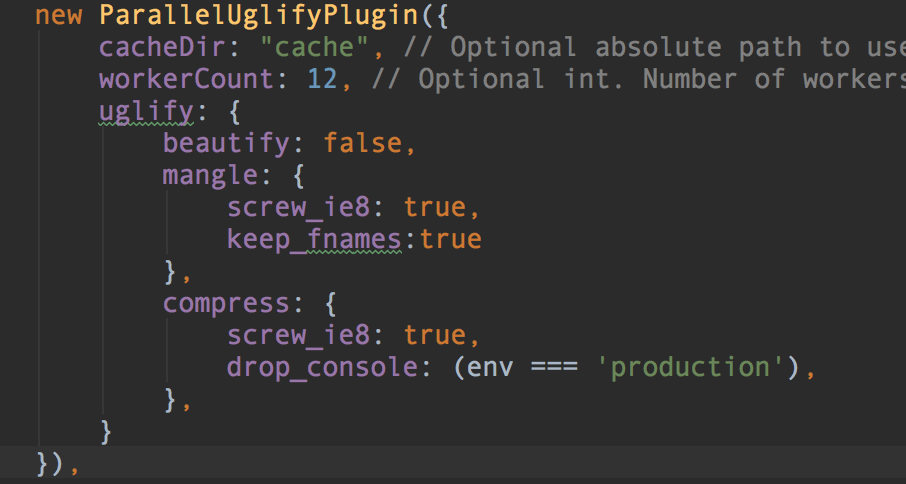
Task: Click the "cache" string value
Action: 314,47
